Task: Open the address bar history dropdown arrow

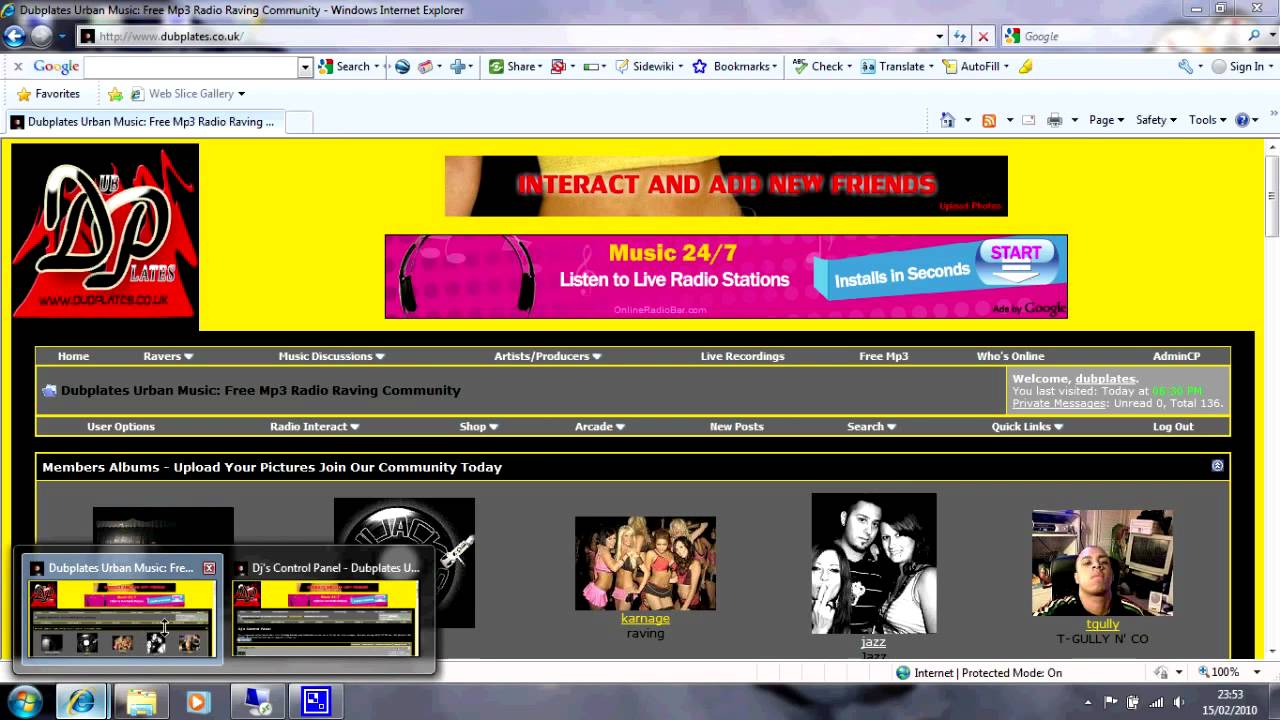Action: [x=939, y=36]
